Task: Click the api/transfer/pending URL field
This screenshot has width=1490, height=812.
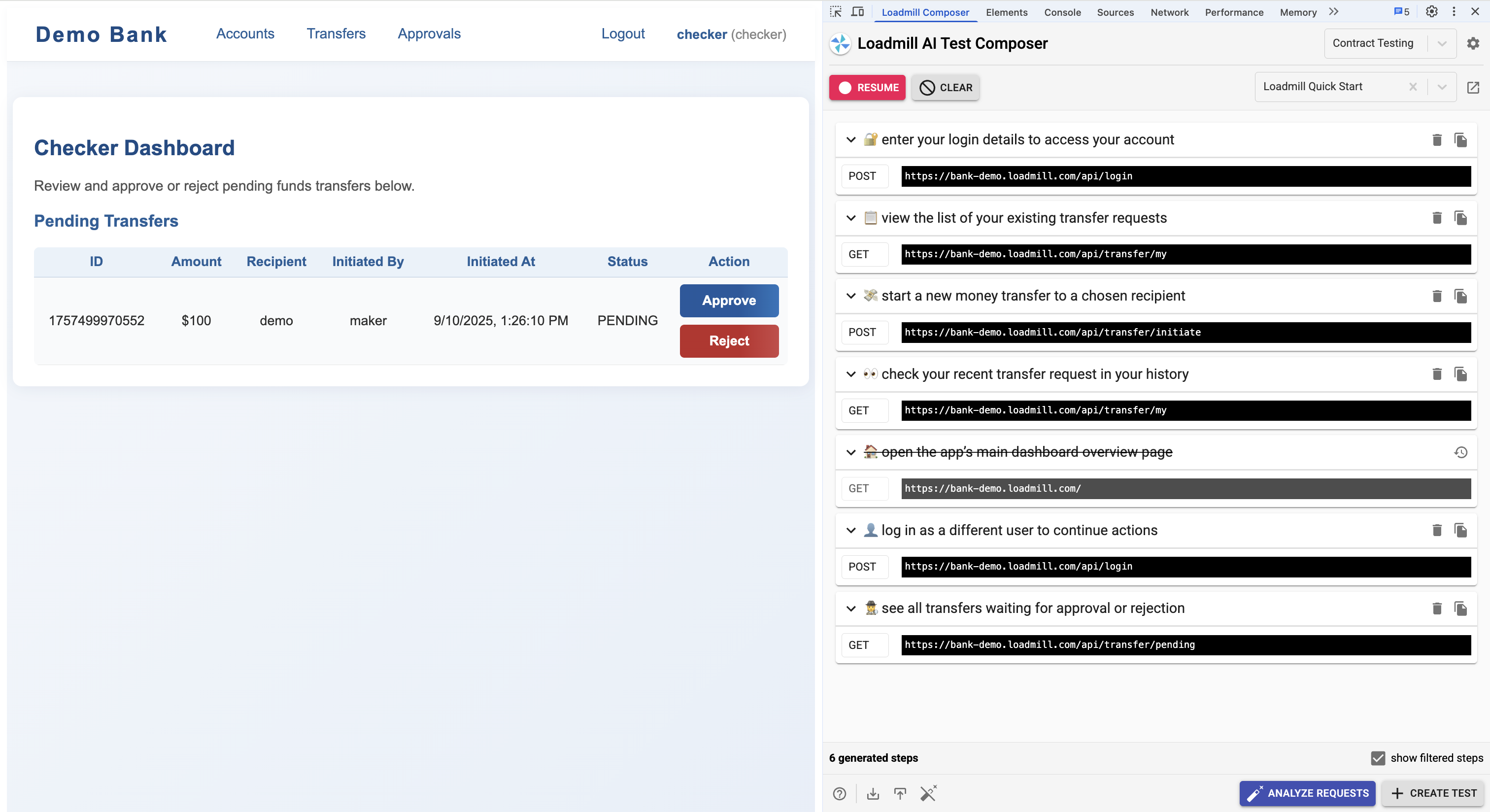Action: click(1185, 645)
